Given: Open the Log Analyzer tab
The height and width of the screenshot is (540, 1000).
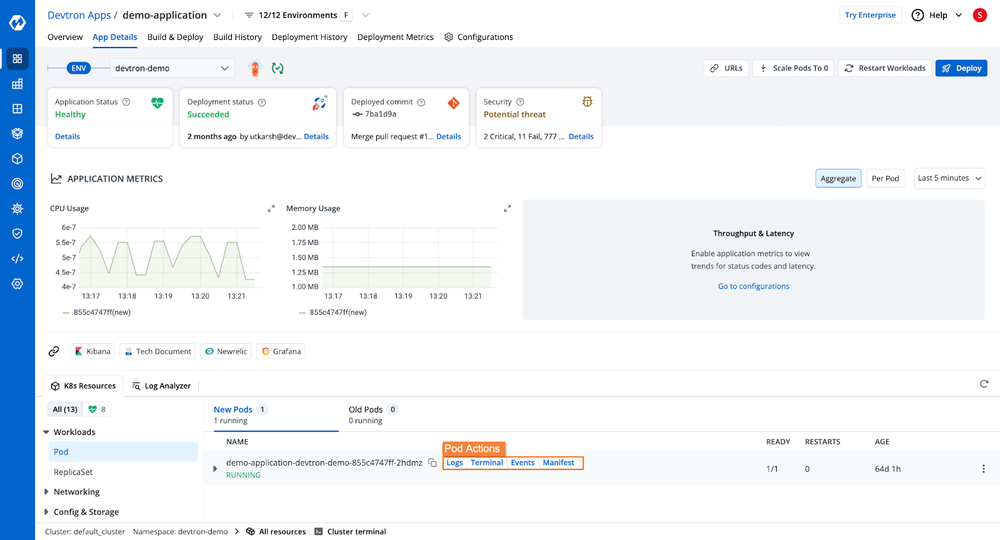Looking at the screenshot, I should tap(160, 385).
